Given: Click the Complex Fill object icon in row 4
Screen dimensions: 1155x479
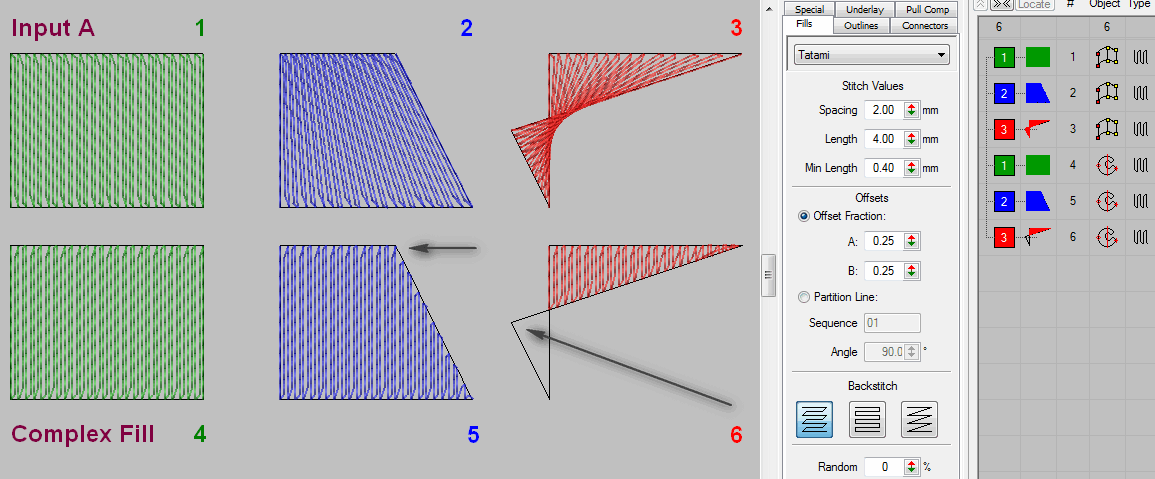Looking at the screenshot, I should pyautogui.click(x=1106, y=164).
